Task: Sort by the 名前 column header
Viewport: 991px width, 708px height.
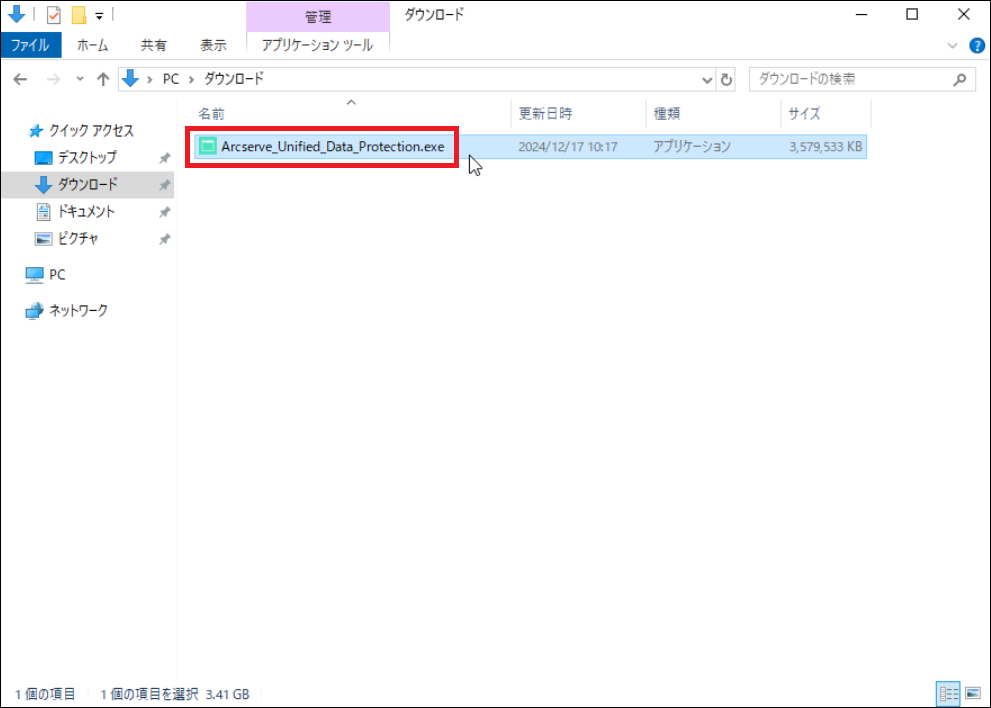Action: (x=212, y=114)
